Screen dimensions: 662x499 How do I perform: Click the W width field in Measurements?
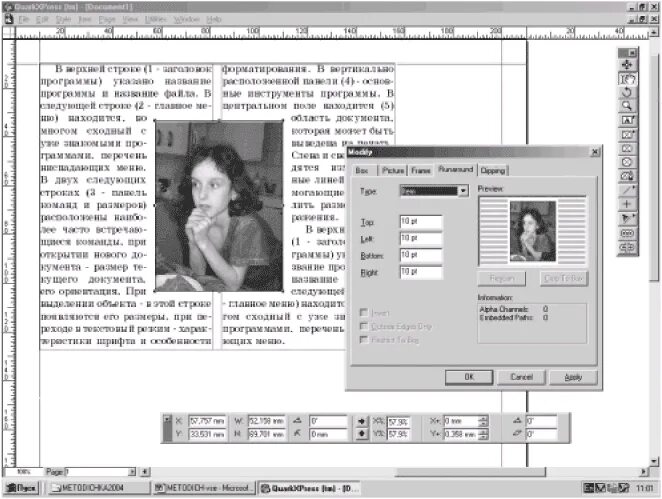click(x=267, y=421)
